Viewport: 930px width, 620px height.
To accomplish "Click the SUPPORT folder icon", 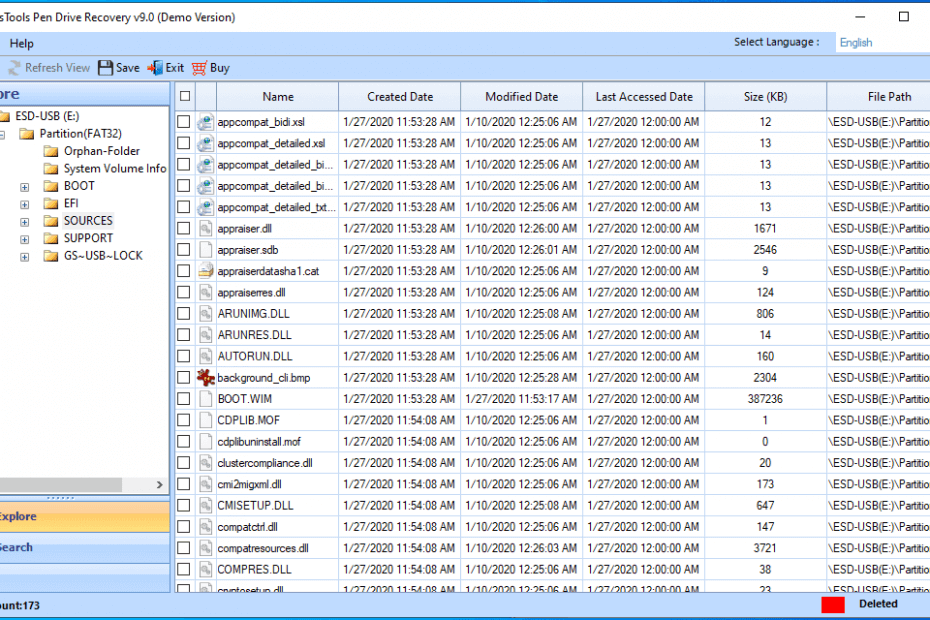I will pos(51,238).
